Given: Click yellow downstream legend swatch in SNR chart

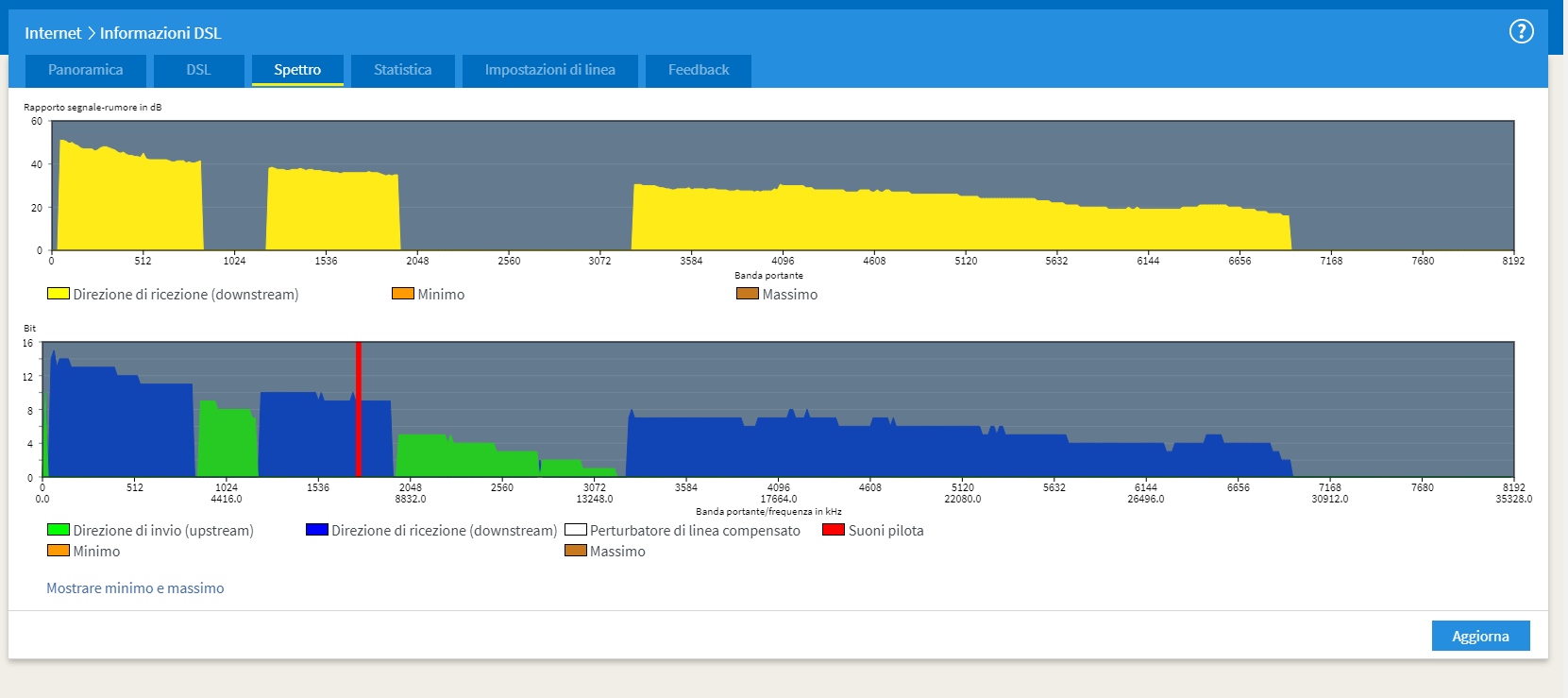Looking at the screenshot, I should pyautogui.click(x=59, y=294).
